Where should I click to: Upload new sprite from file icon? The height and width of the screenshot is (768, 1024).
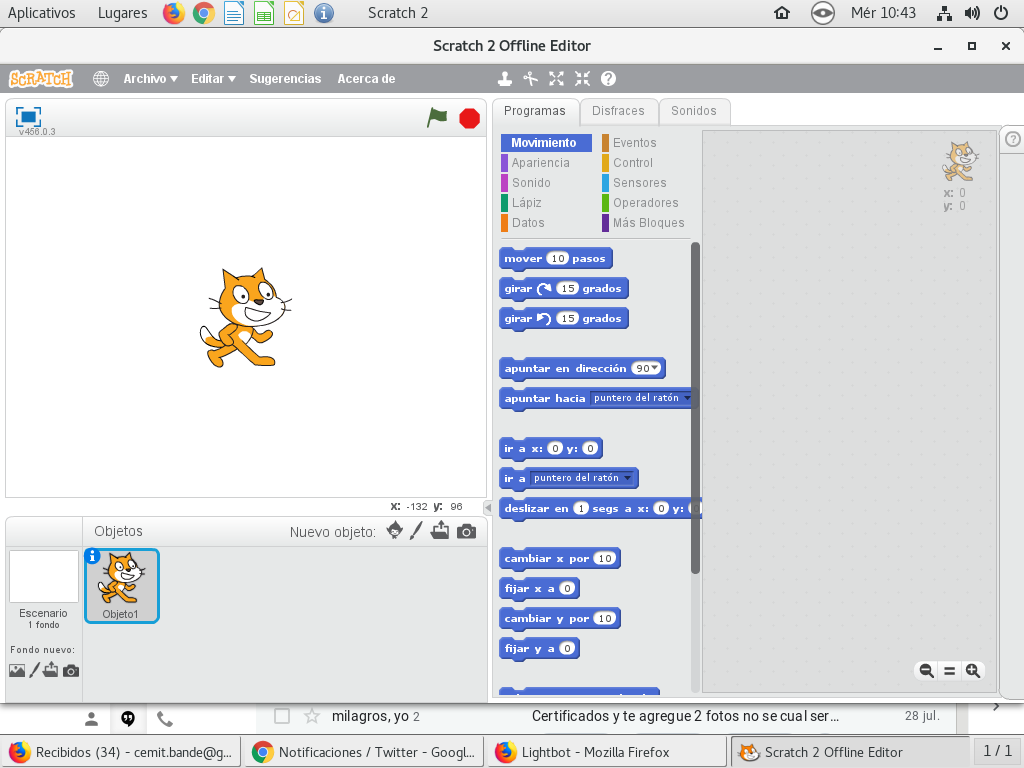pyautogui.click(x=440, y=530)
